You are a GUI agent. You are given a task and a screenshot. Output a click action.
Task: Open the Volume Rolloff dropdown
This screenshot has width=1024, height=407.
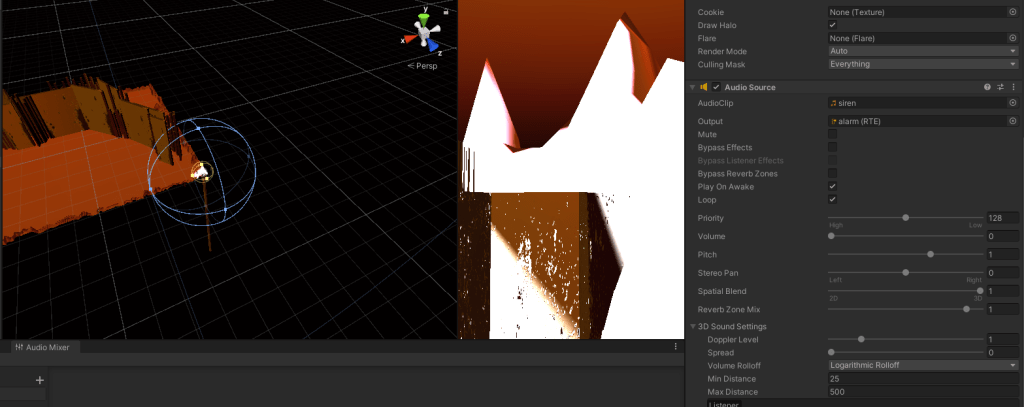click(x=922, y=365)
